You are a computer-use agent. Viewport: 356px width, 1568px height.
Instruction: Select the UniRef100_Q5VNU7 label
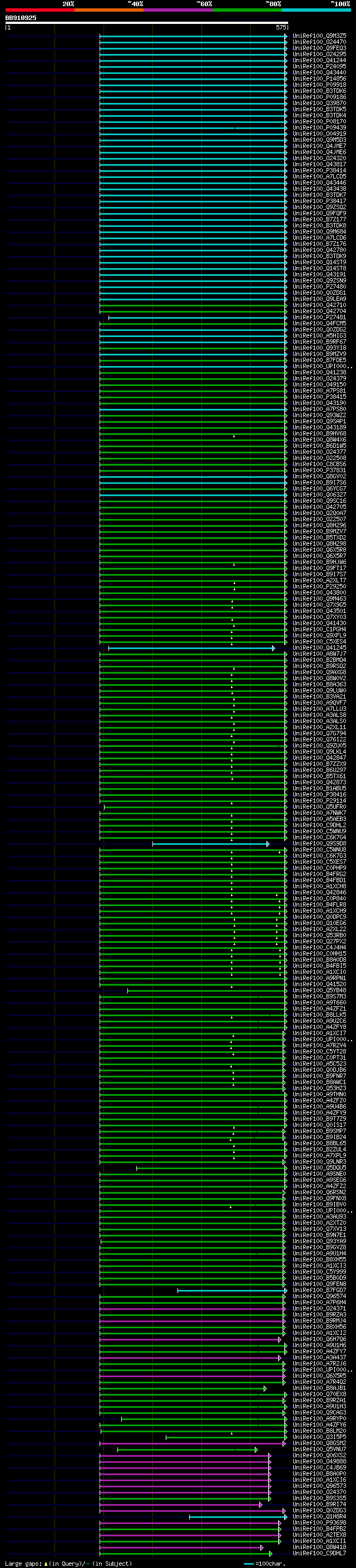point(319,1450)
